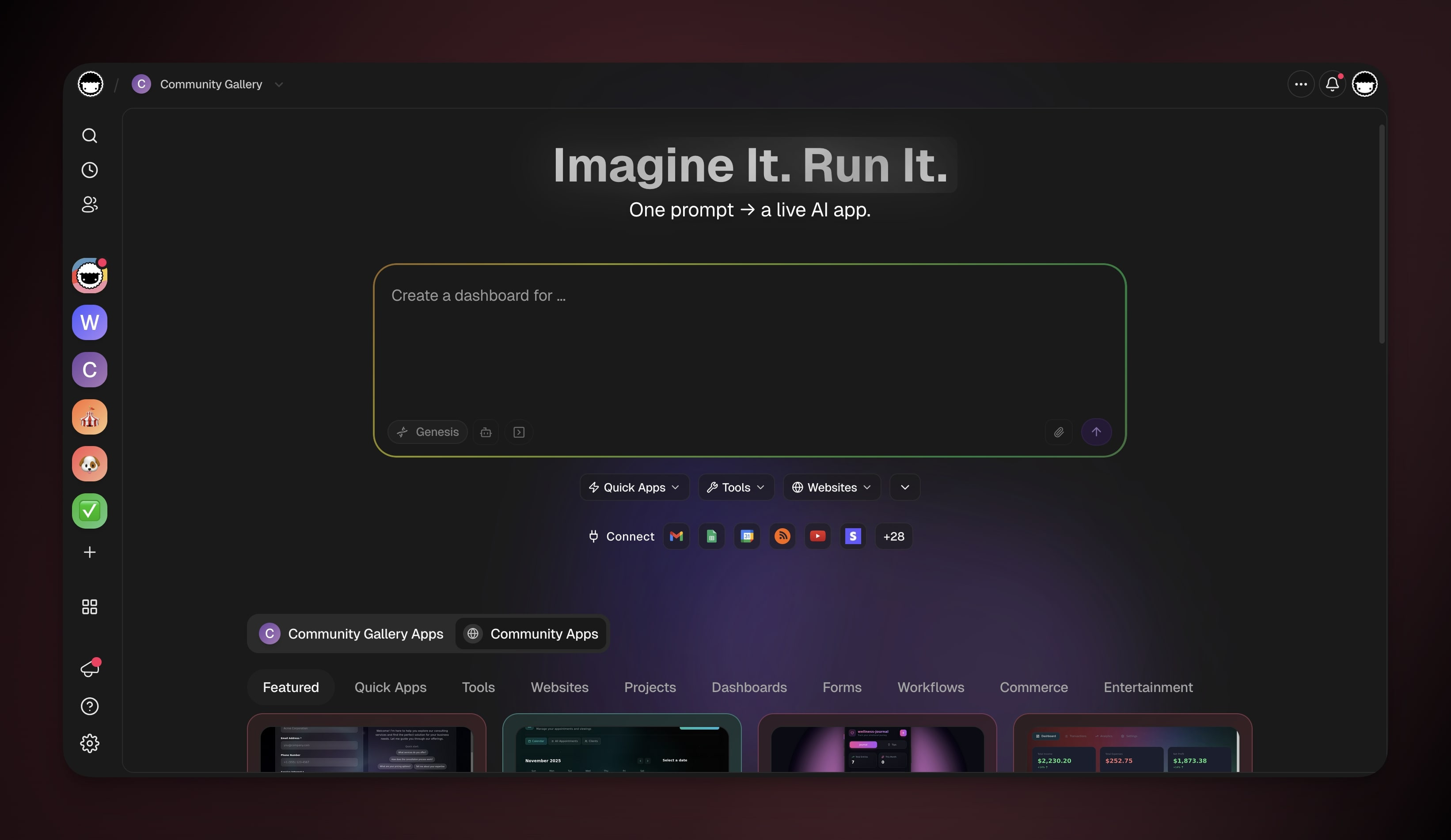The image size is (1451, 840).
Task: Click the RSS feed connect icon
Action: pyautogui.click(x=782, y=536)
